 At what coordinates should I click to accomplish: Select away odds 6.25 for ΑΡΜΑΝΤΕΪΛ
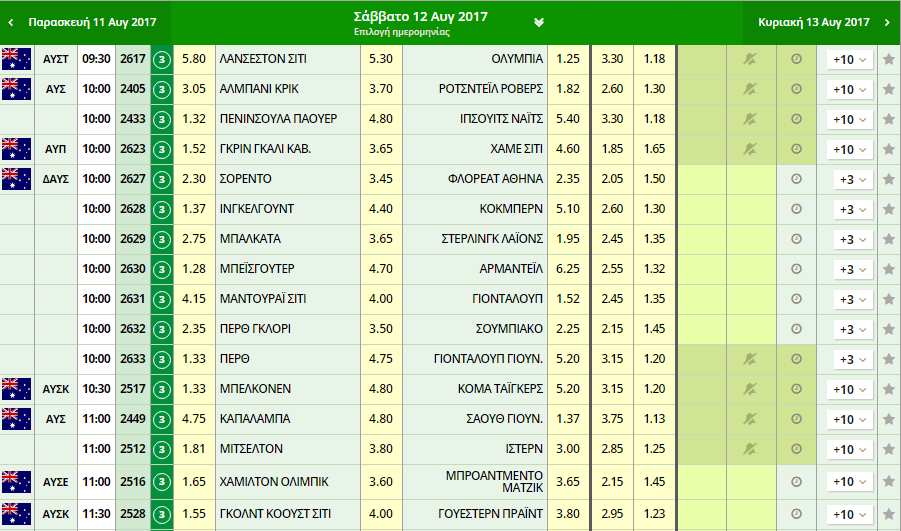coord(567,269)
